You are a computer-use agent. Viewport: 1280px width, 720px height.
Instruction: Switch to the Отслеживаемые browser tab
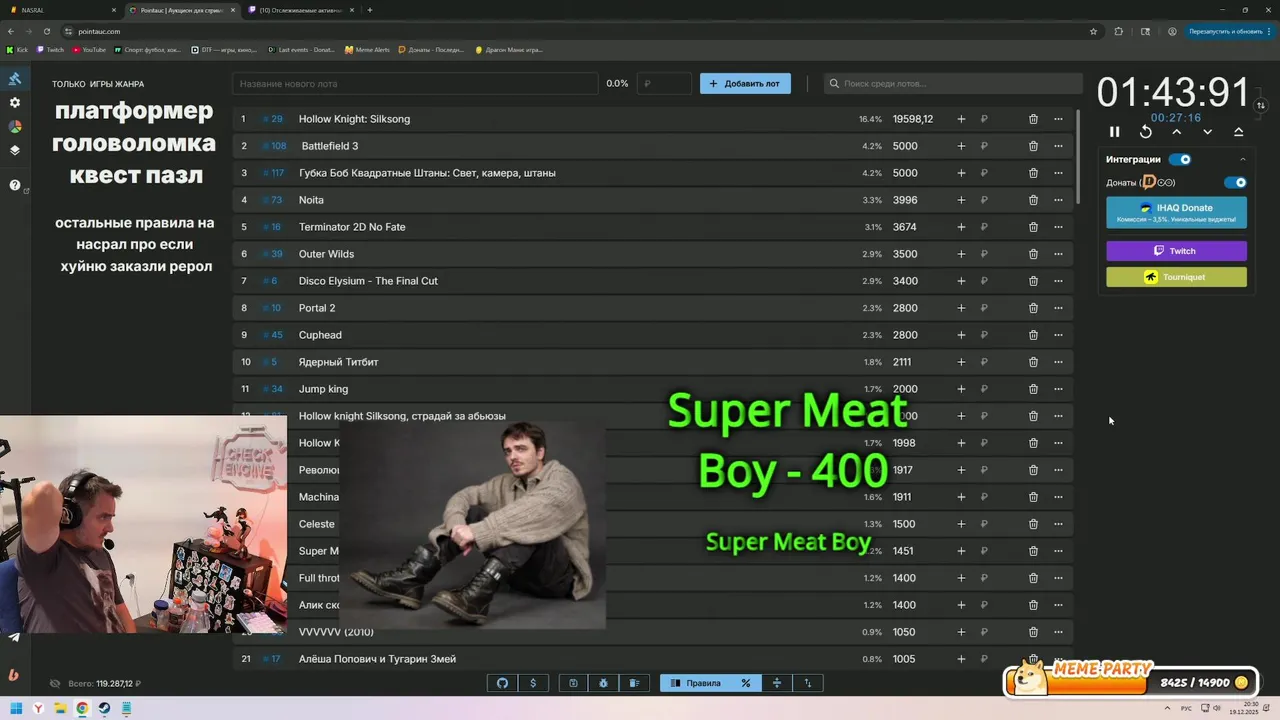pyautogui.click(x=300, y=10)
